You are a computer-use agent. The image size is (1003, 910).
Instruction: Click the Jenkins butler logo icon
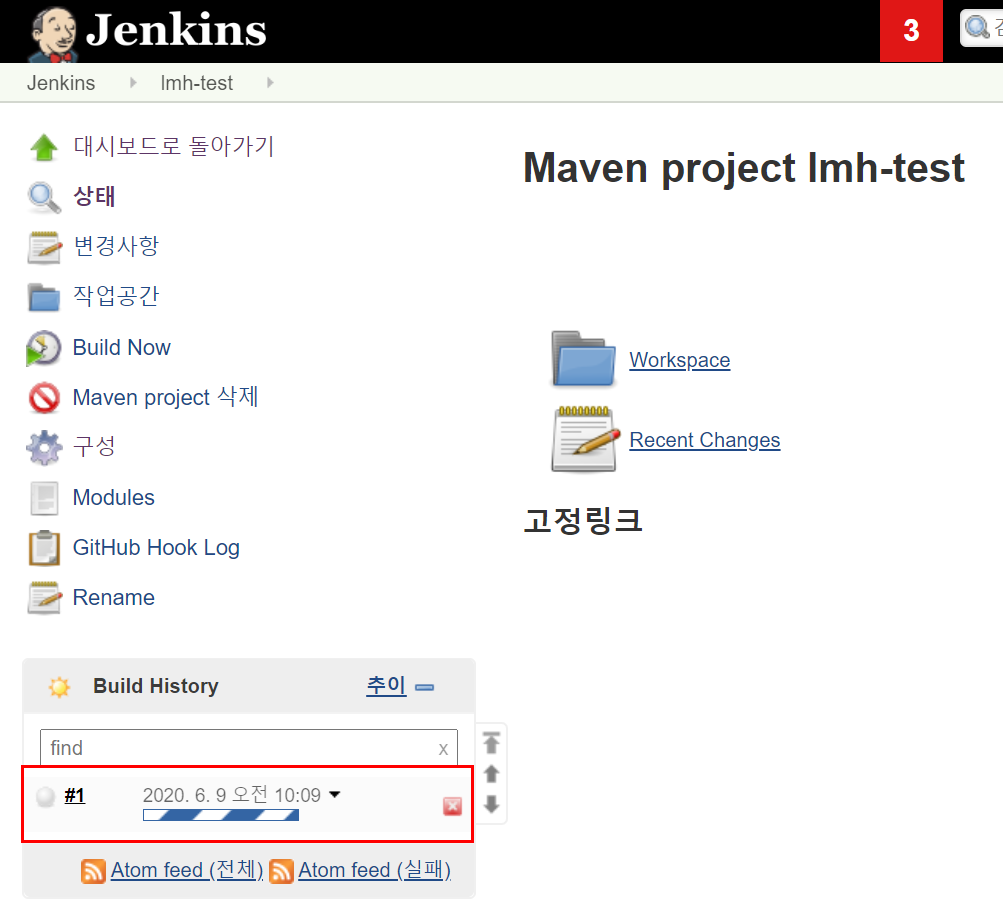[54, 35]
